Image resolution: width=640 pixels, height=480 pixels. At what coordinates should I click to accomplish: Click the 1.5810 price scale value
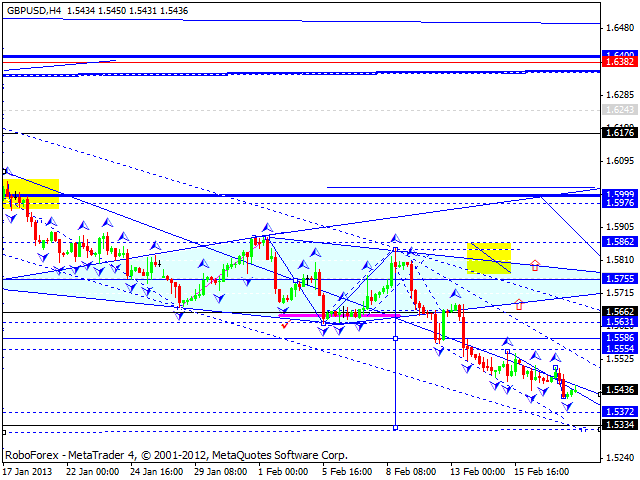click(x=620, y=260)
